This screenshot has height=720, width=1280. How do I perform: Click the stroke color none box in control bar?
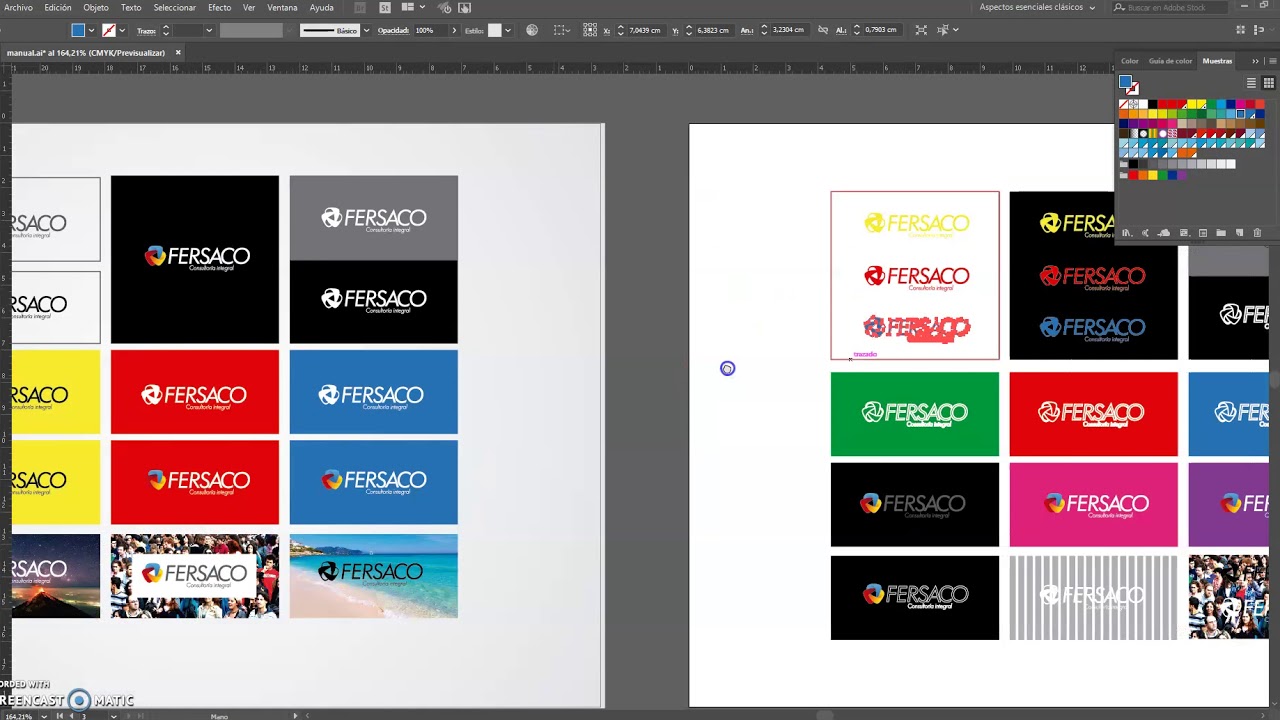(109, 30)
